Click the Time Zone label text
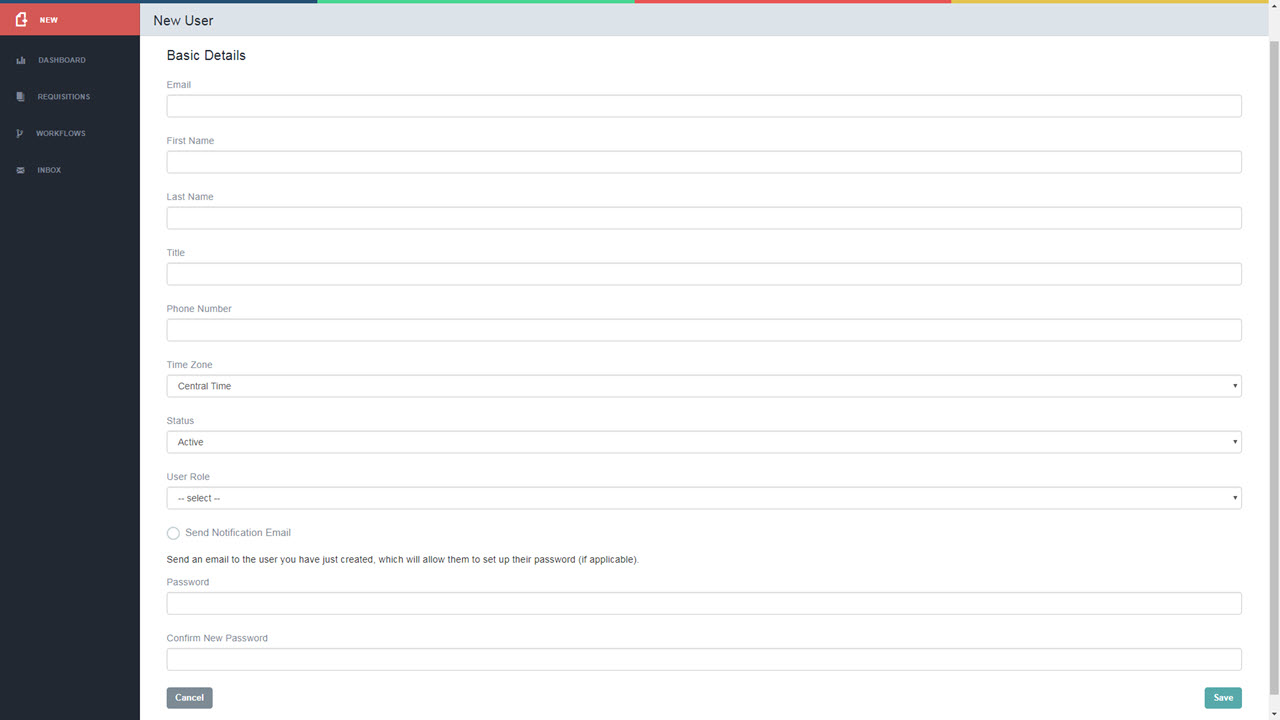Screen dimensions: 1280x720 190,365
